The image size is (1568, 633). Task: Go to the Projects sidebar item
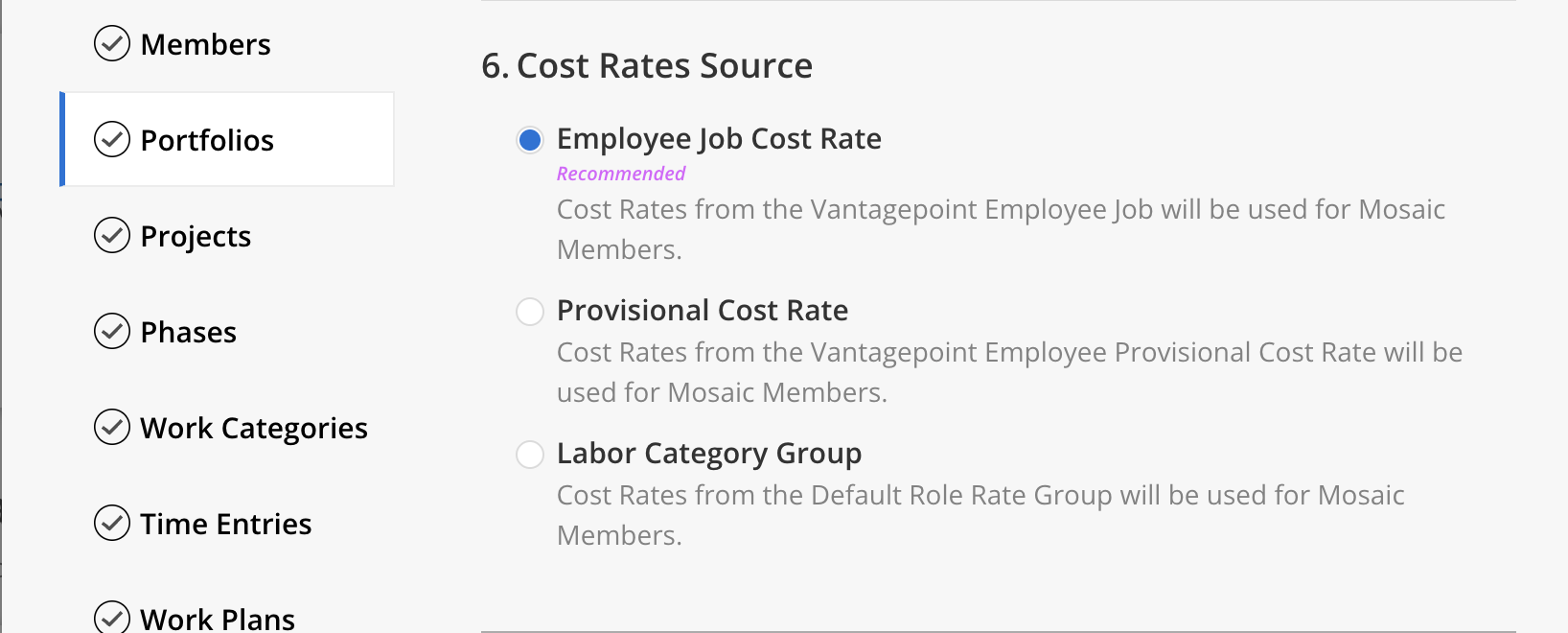click(227, 235)
